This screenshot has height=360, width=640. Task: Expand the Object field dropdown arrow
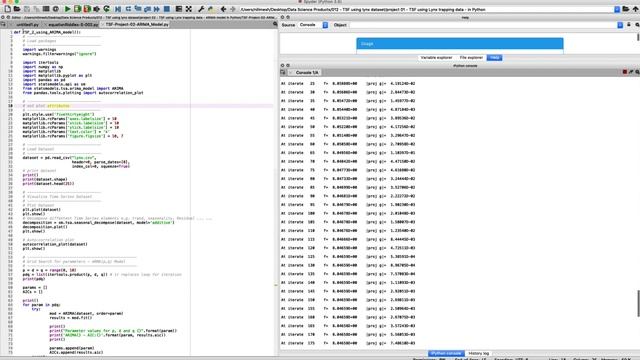click(620, 25)
